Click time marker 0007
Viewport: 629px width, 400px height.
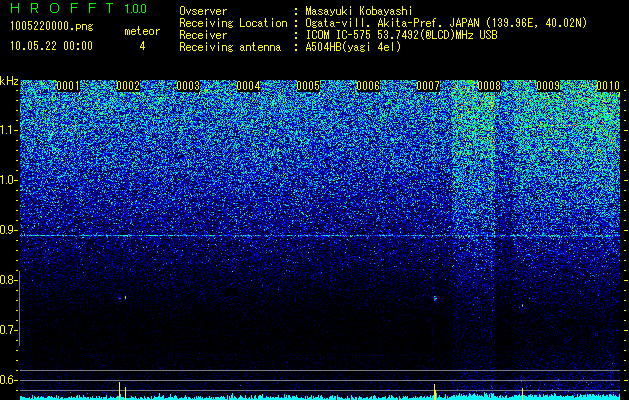[x=428, y=86]
